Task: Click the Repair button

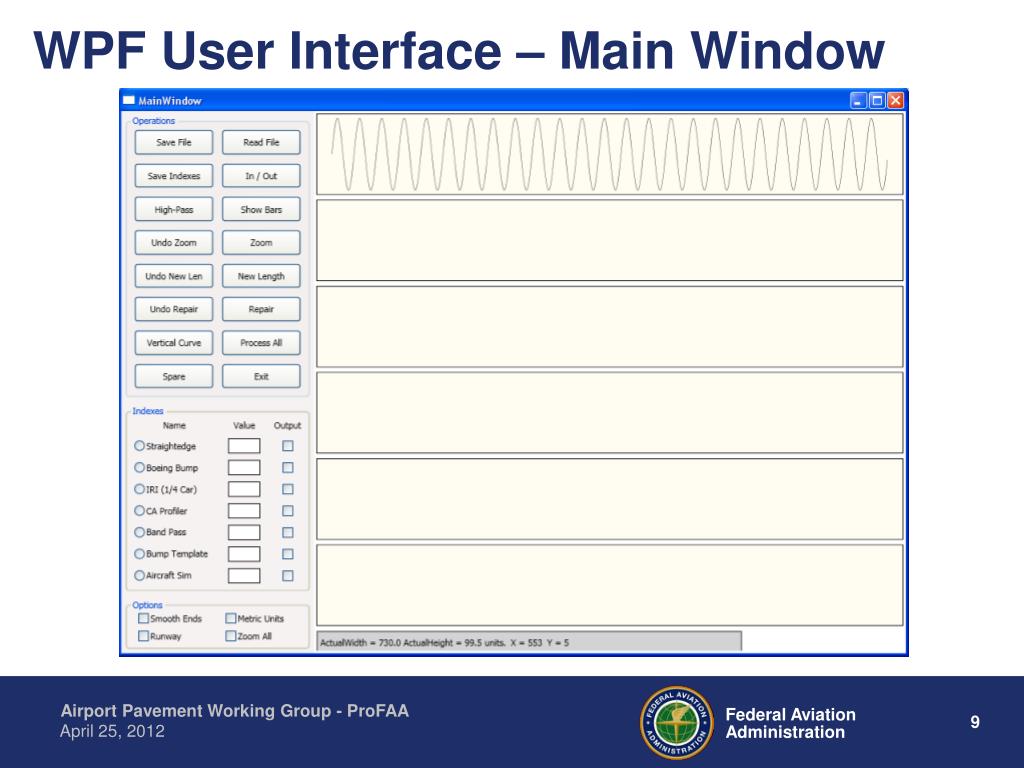Action: coord(261,310)
